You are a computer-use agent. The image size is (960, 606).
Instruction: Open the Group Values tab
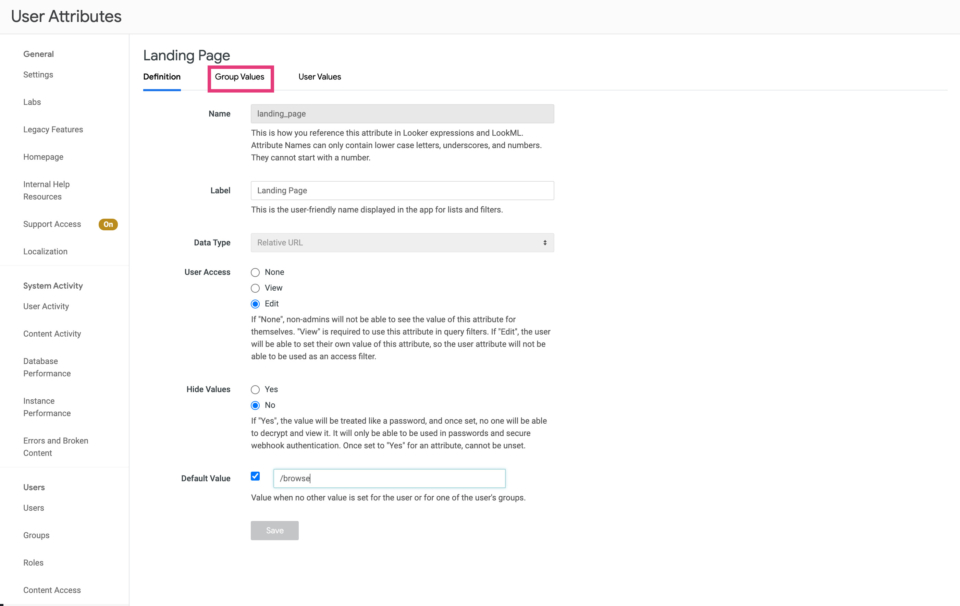pyautogui.click(x=239, y=77)
